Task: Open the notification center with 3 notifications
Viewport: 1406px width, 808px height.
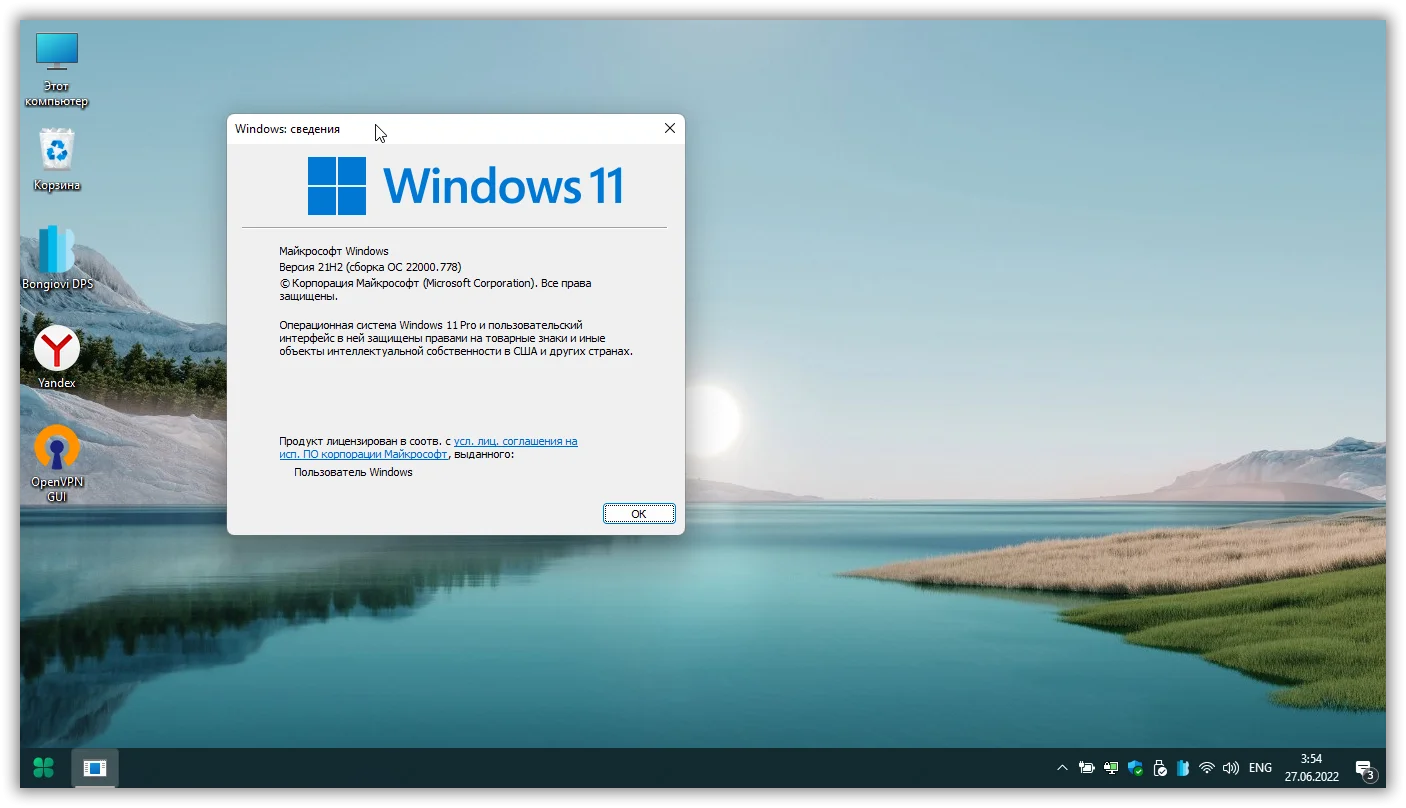Action: click(x=1365, y=769)
